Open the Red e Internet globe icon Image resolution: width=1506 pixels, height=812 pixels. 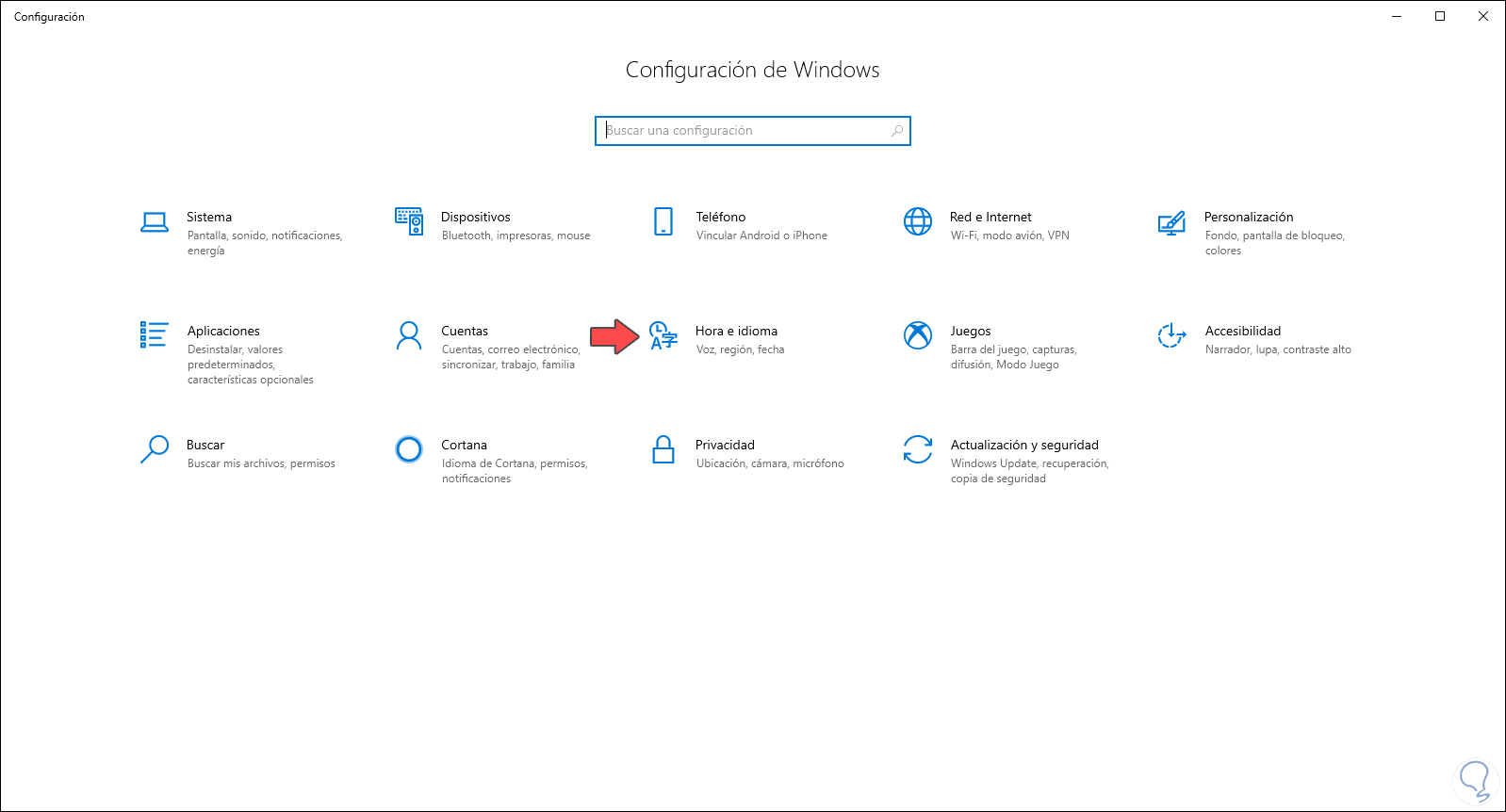tap(918, 221)
